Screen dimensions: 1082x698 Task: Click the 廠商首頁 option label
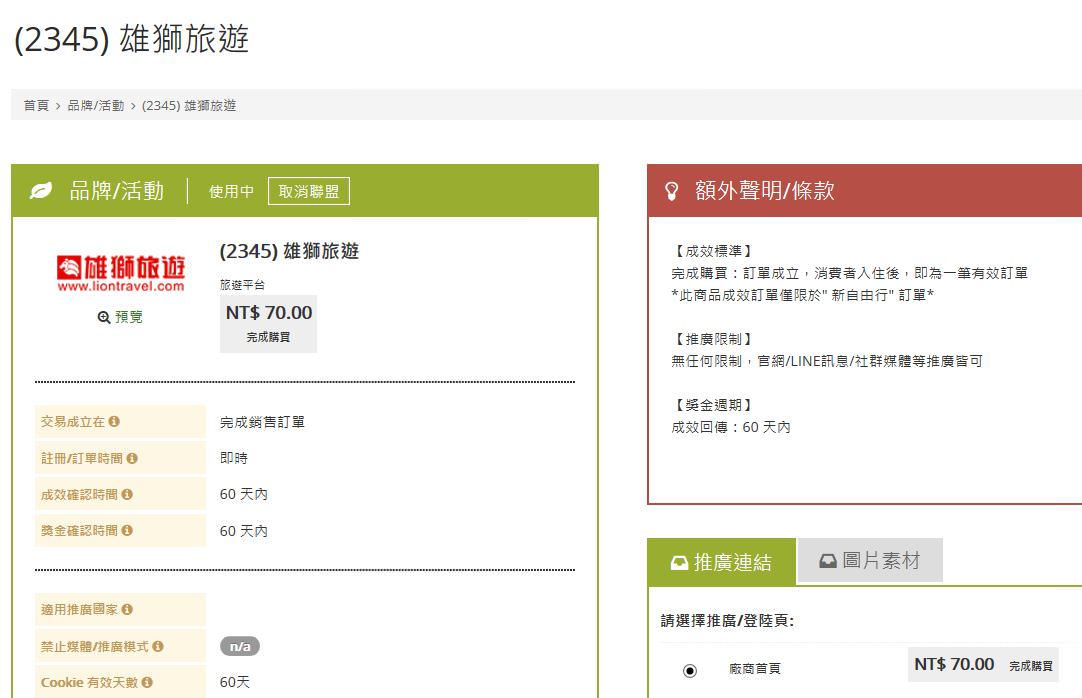(x=755, y=669)
